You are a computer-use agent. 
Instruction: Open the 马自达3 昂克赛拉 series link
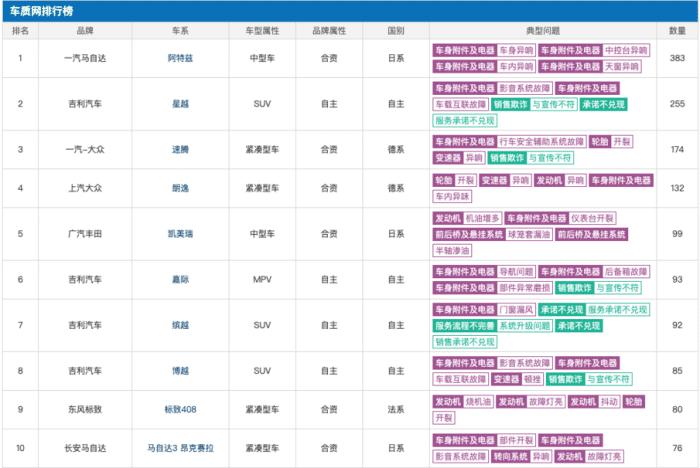(x=180, y=448)
